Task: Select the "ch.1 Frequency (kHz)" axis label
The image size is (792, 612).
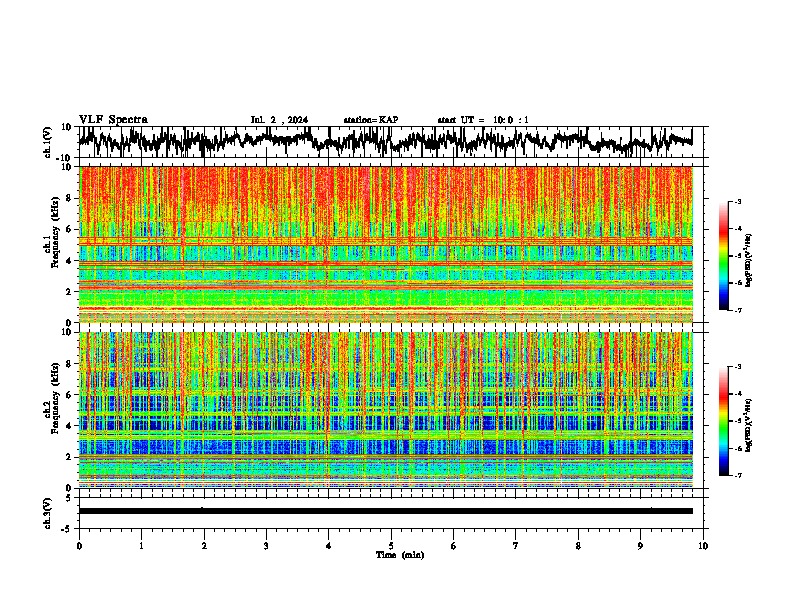Action: [51, 232]
